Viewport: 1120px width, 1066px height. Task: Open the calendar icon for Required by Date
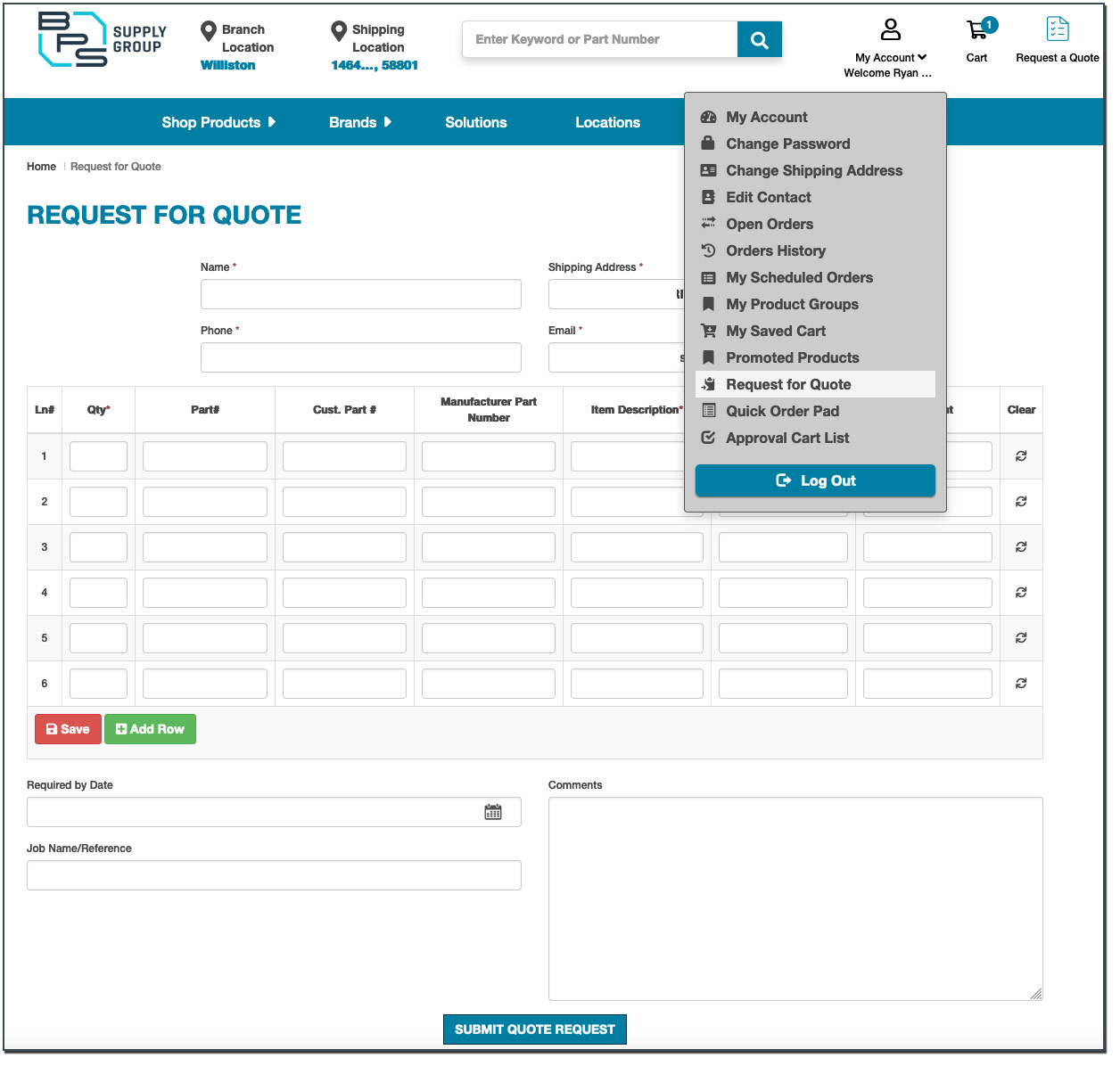point(493,811)
